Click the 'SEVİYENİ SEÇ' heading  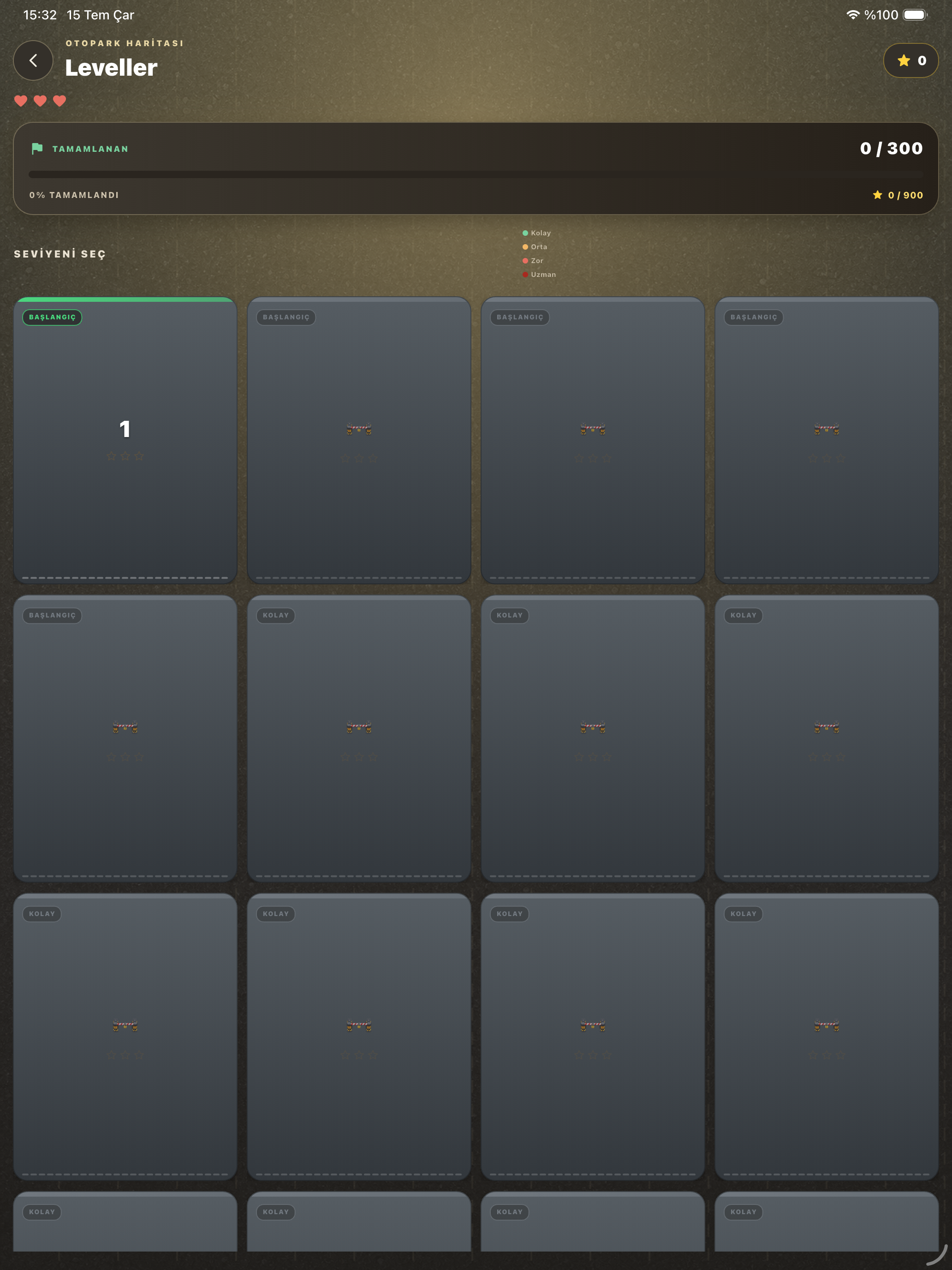point(59,254)
